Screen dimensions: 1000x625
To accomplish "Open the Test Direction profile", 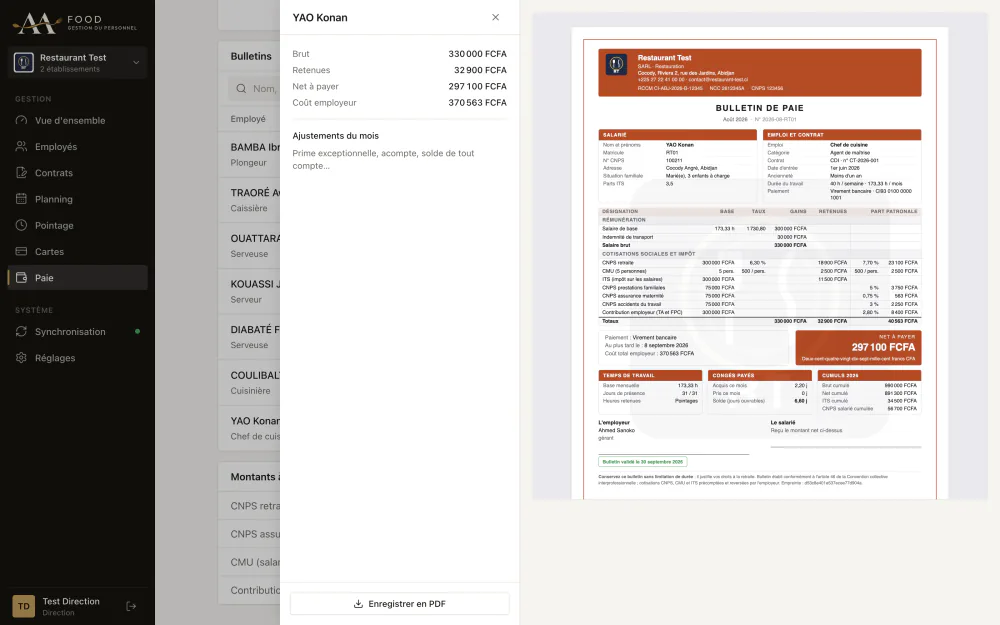I will pos(71,607).
